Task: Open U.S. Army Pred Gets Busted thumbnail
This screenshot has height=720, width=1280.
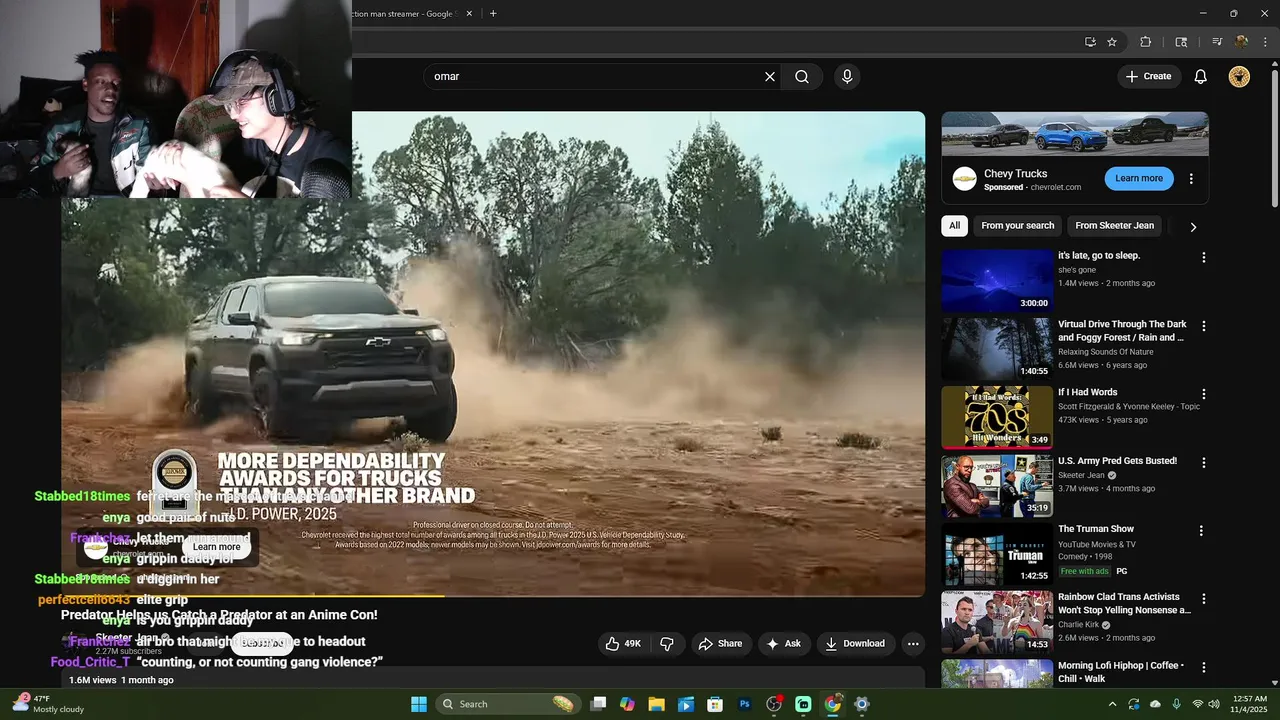Action: pos(997,486)
